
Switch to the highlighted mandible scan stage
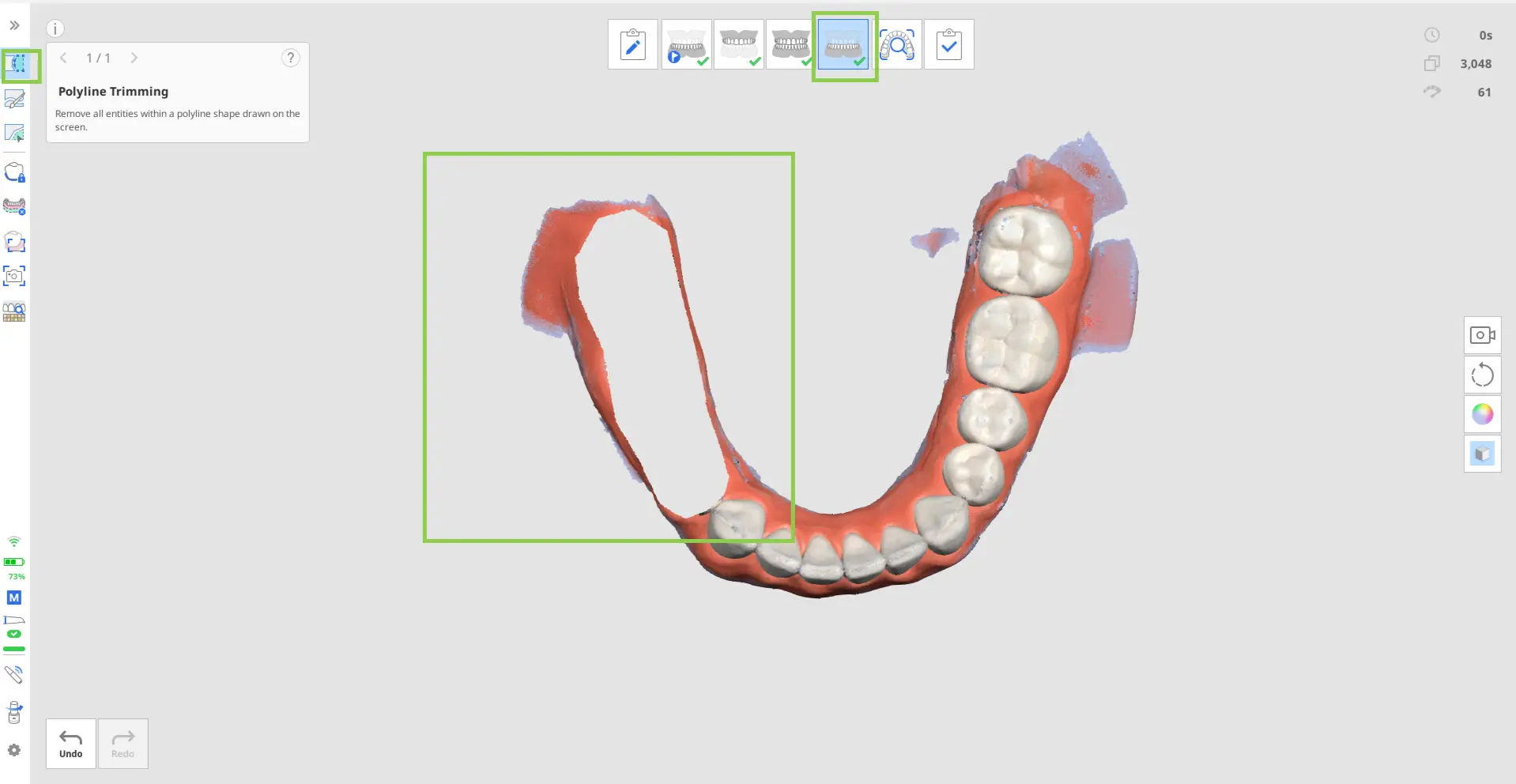pyautogui.click(x=843, y=45)
